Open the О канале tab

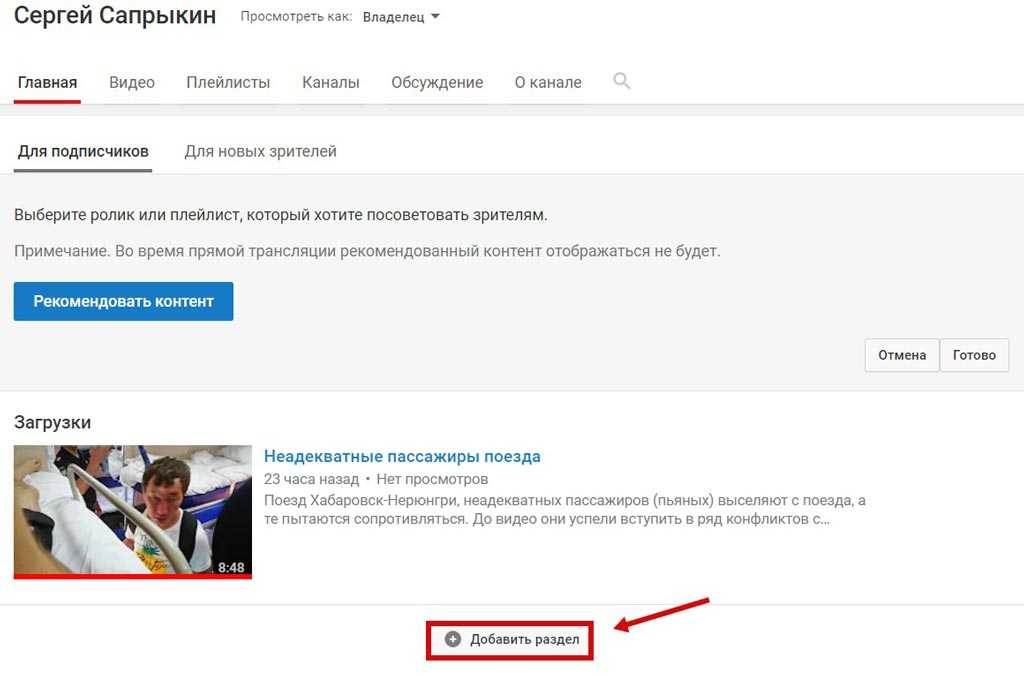pos(548,83)
